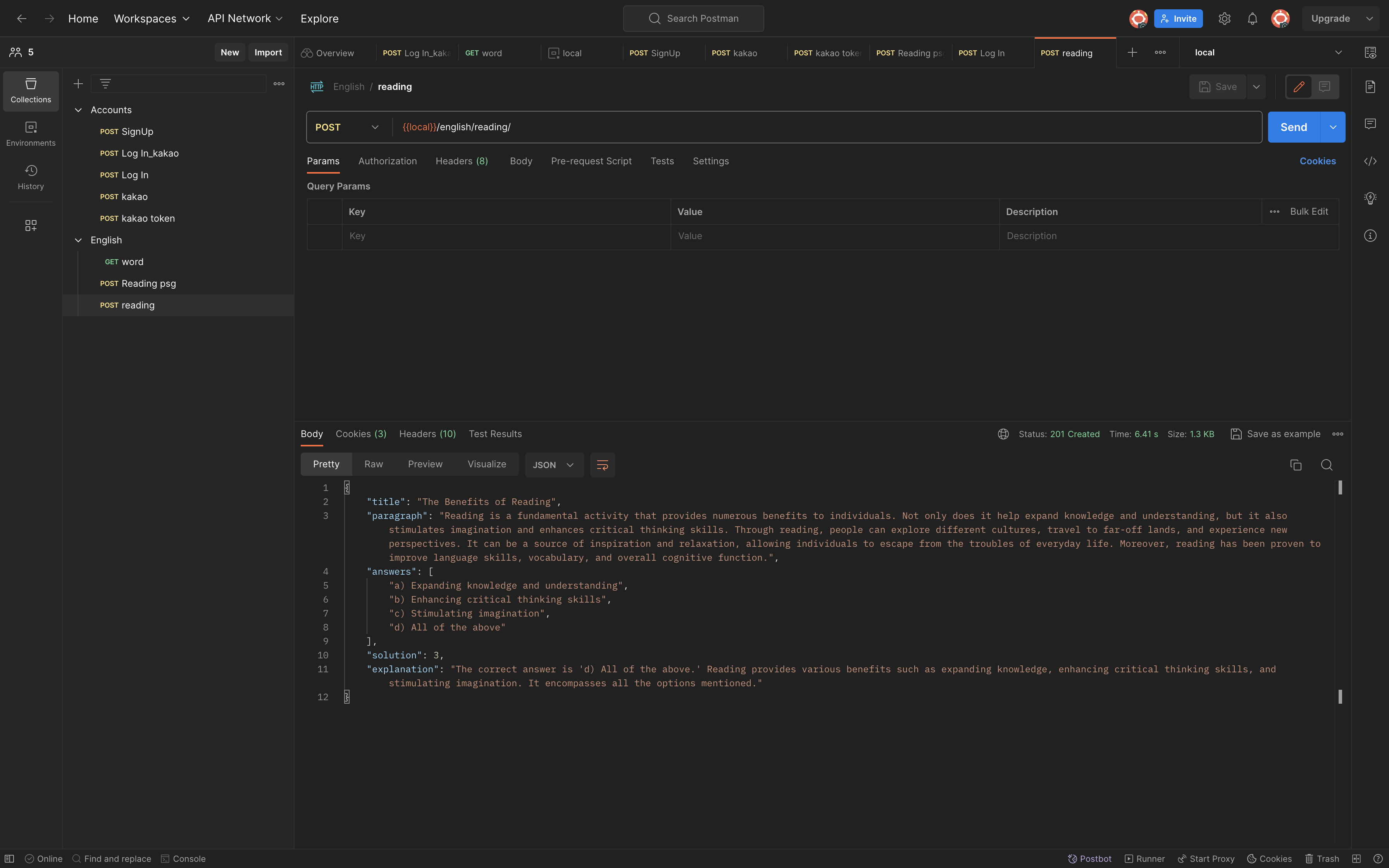Viewport: 1389px width, 868px height.
Task: Open the API Network dropdown
Action: coord(245,18)
